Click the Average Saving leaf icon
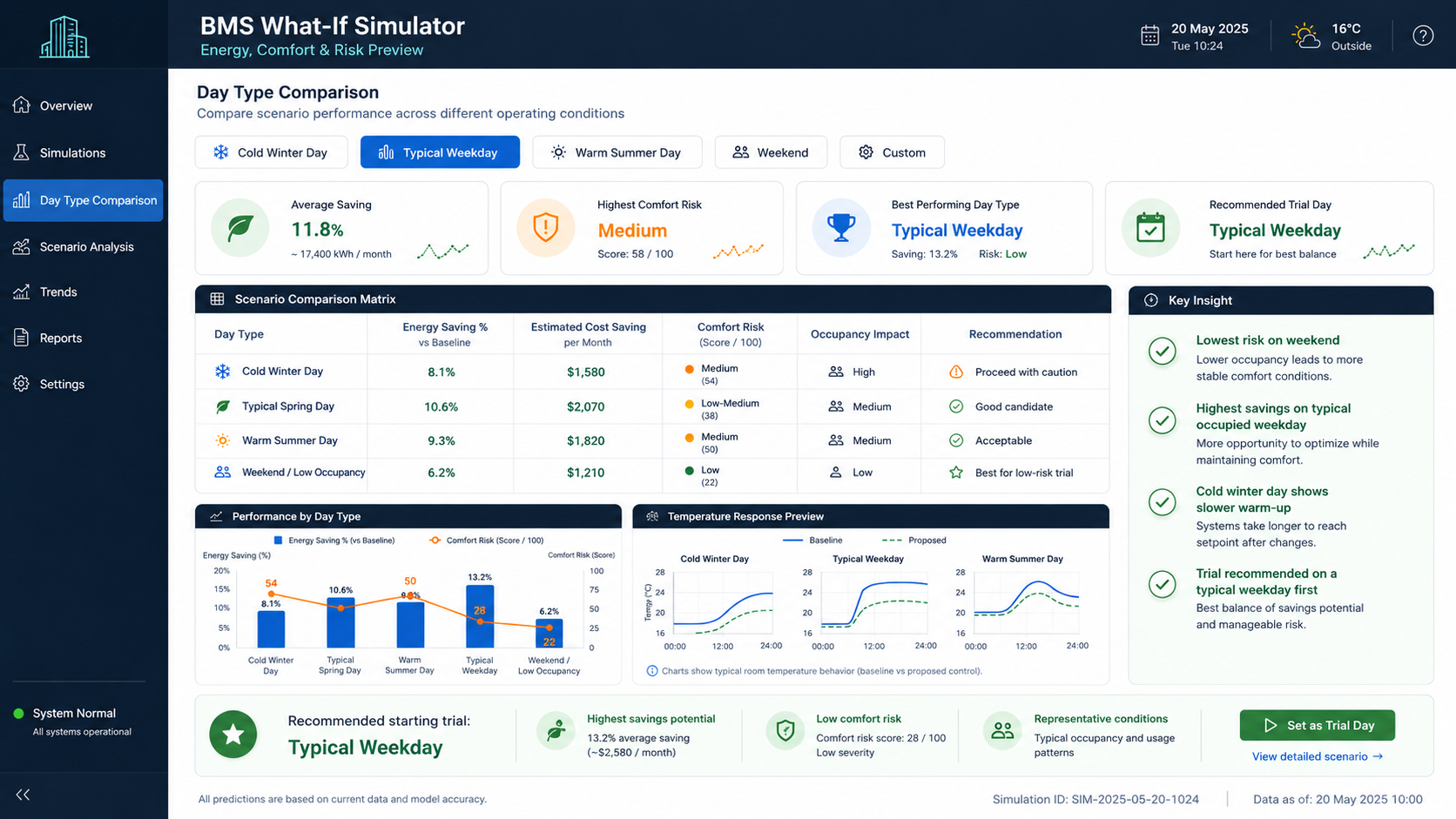The height and width of the screenshot is (819, 1456). [240, 228]
